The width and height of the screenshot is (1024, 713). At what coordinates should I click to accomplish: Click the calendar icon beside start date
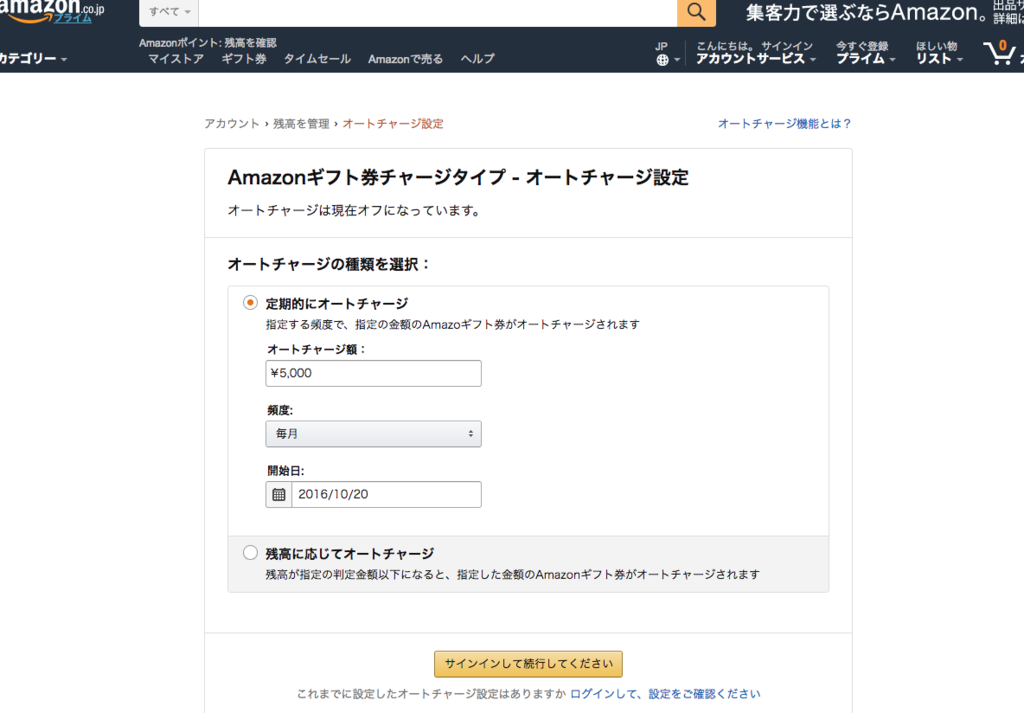279,494
